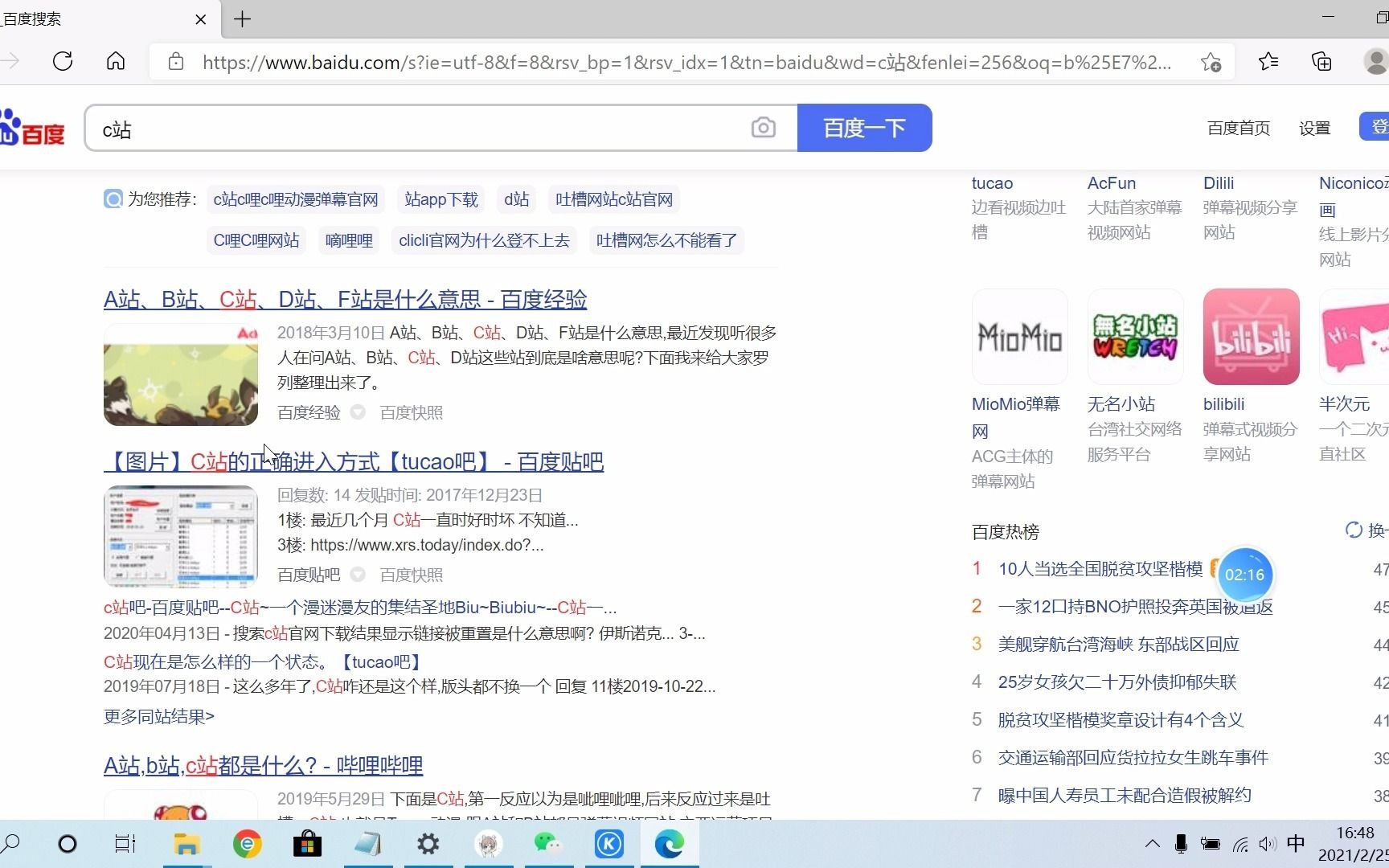Open Dilili related site link

click(x=1219, y=183)
